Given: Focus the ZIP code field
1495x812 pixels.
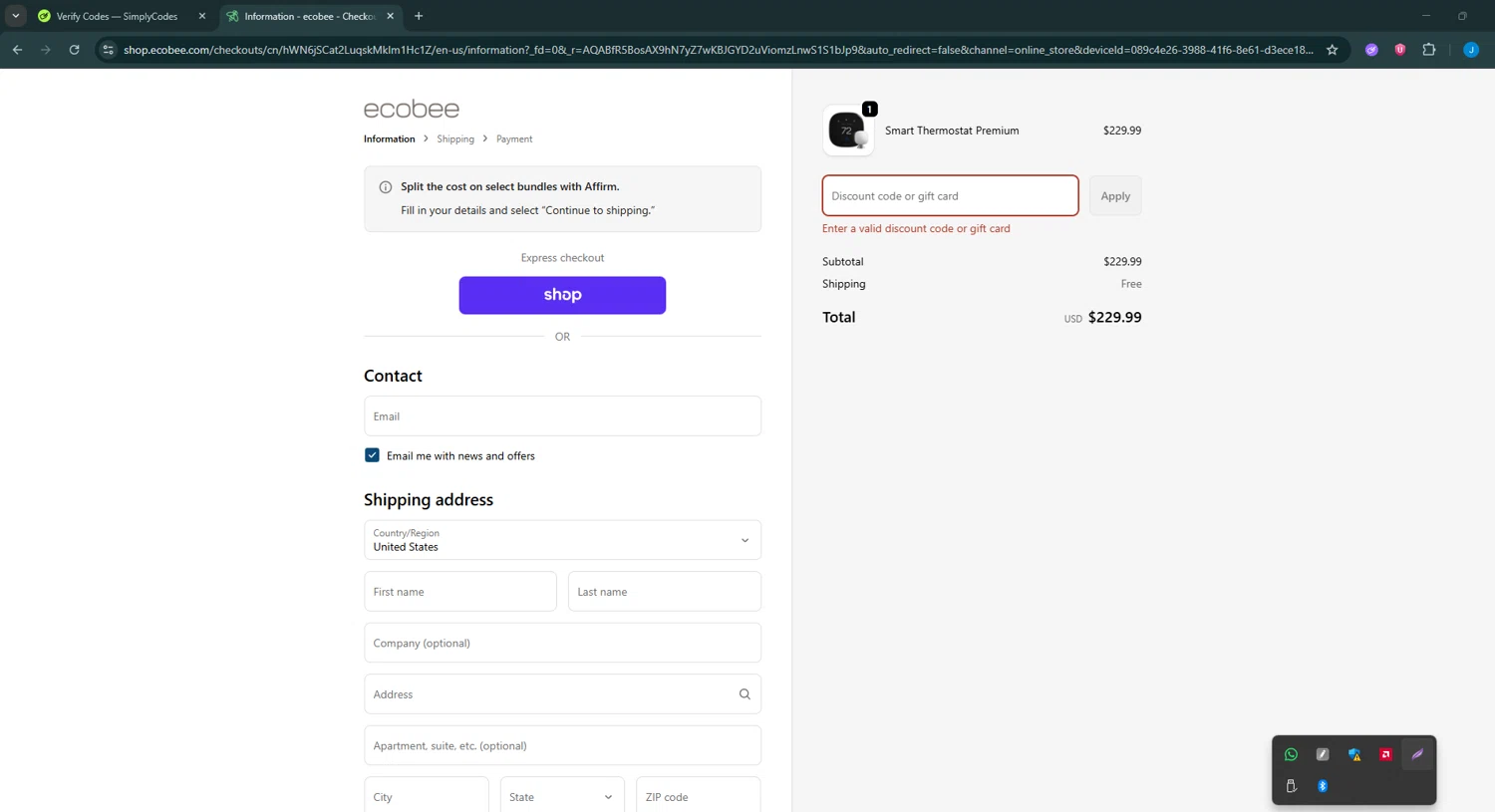Looking at the screenshot, I should [x=699, y=796].
